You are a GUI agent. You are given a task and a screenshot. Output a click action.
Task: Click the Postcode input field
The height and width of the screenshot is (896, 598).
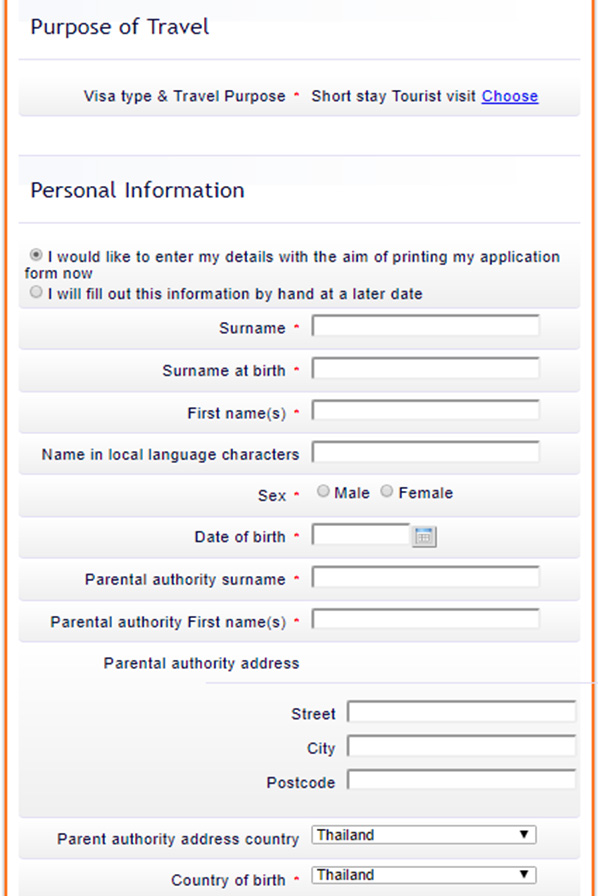[x=462, y=780]
